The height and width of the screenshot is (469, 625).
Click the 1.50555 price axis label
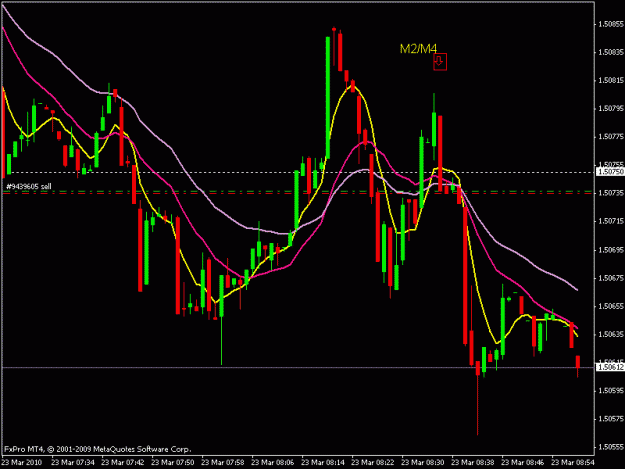(611, 447)
